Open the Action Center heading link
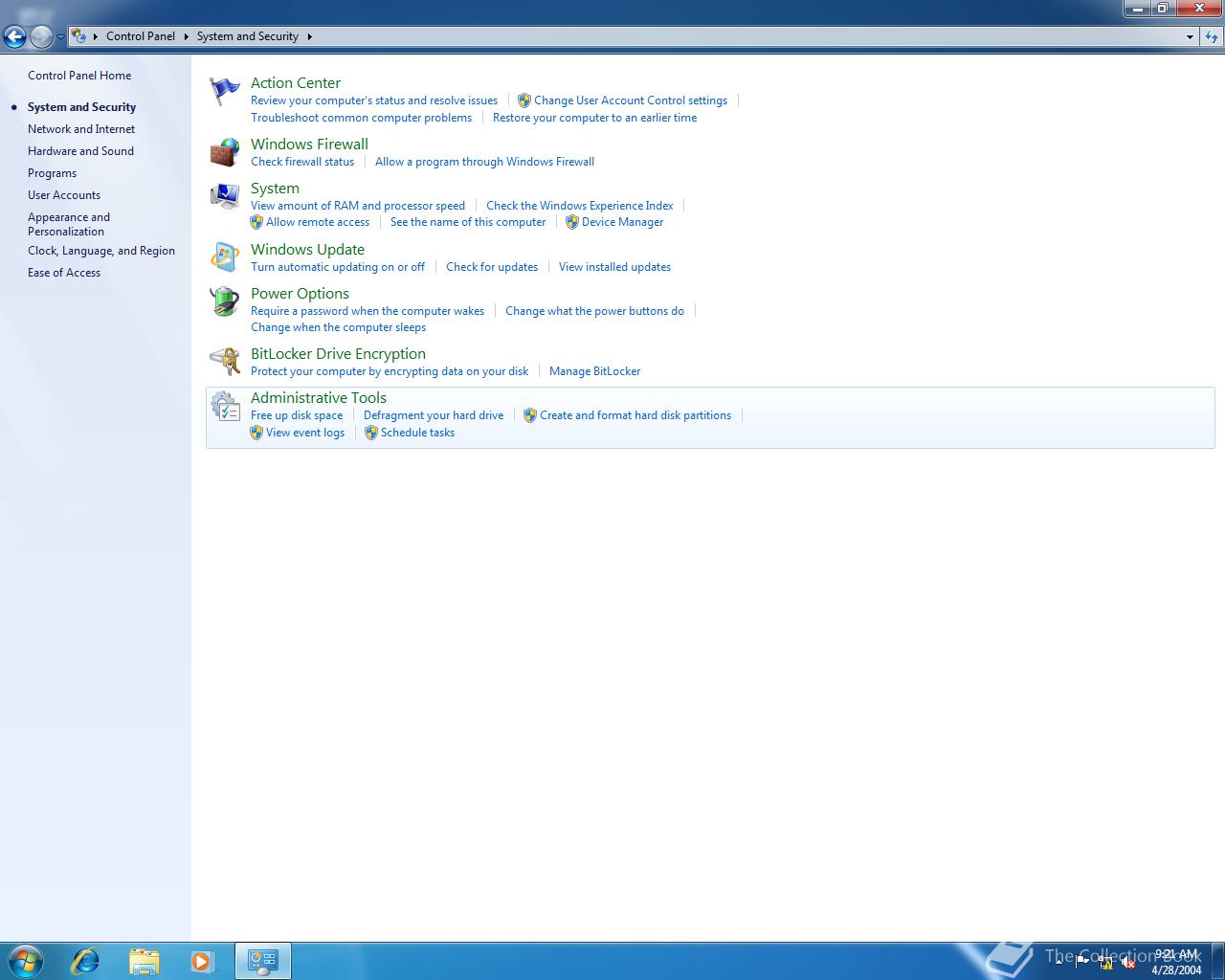The image size is (1225, 980). click(296, 83)
